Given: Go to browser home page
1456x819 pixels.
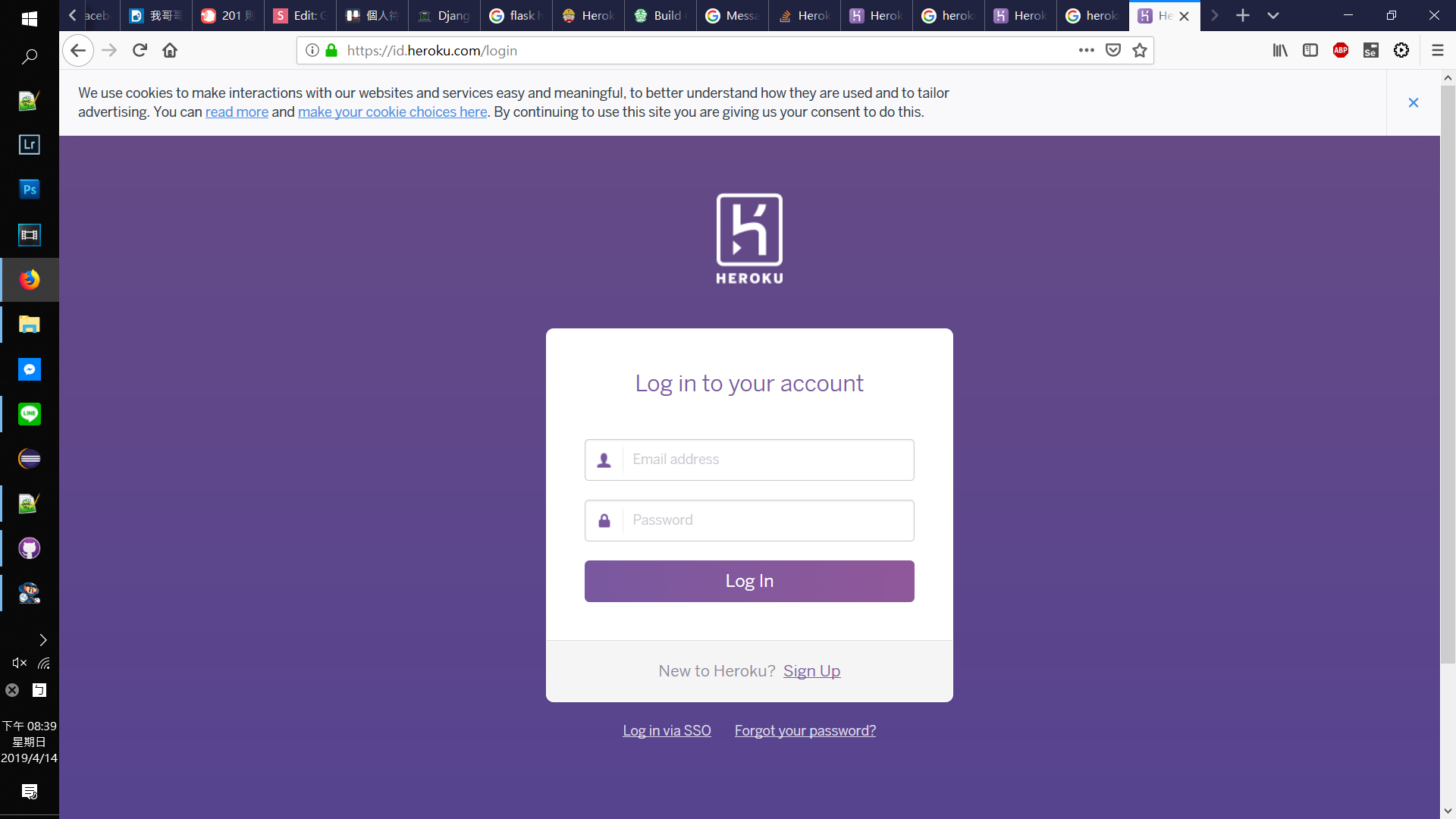Looking at the screenshot, I should click(170, 50).
